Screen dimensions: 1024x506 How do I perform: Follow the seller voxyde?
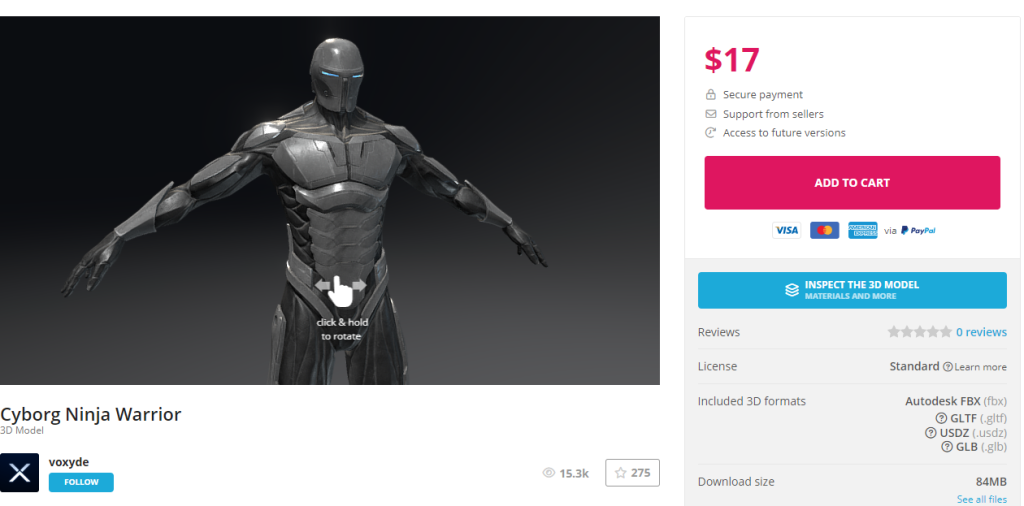tap(81, 482)
